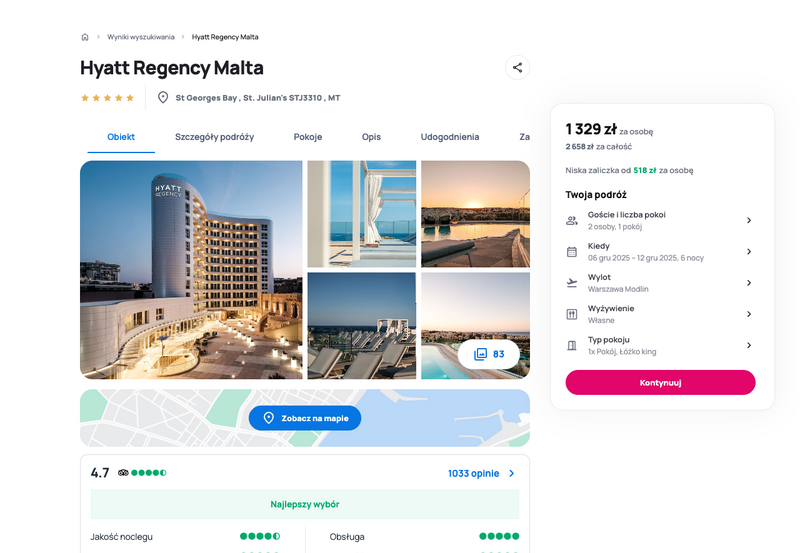Switch to the Pokoje tab
Screen dimensions: 800x553
[308, 137]
